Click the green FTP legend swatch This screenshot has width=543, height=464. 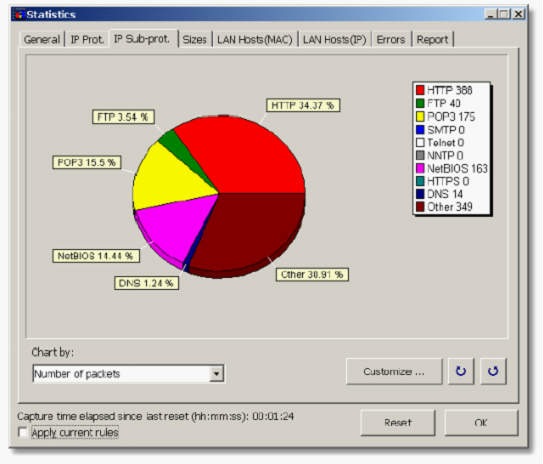tap(420, 103)
